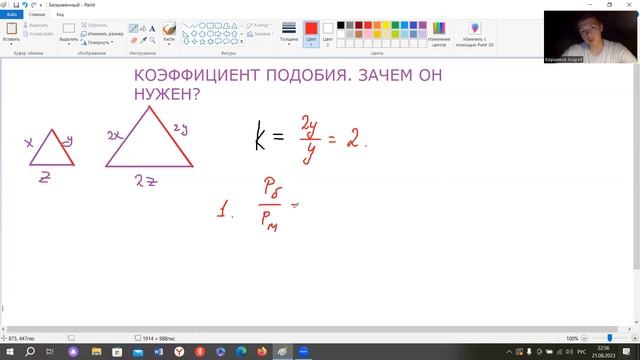Pick the orange color swatch
640x360 pixels.
click(377, 25)
